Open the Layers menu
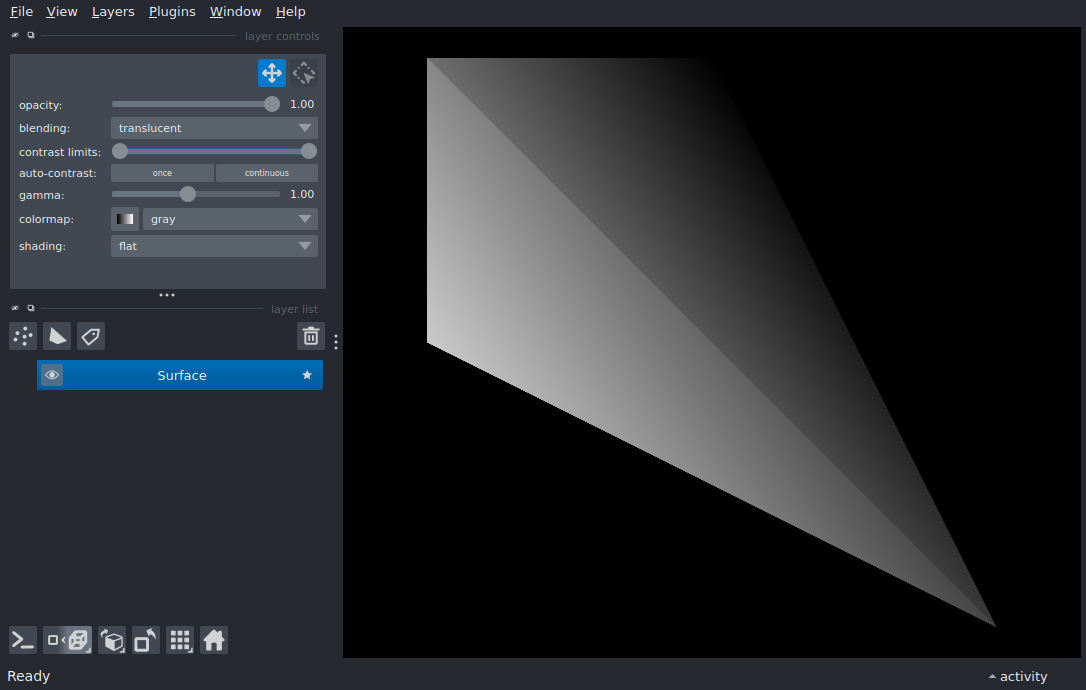 coord(113,12)
